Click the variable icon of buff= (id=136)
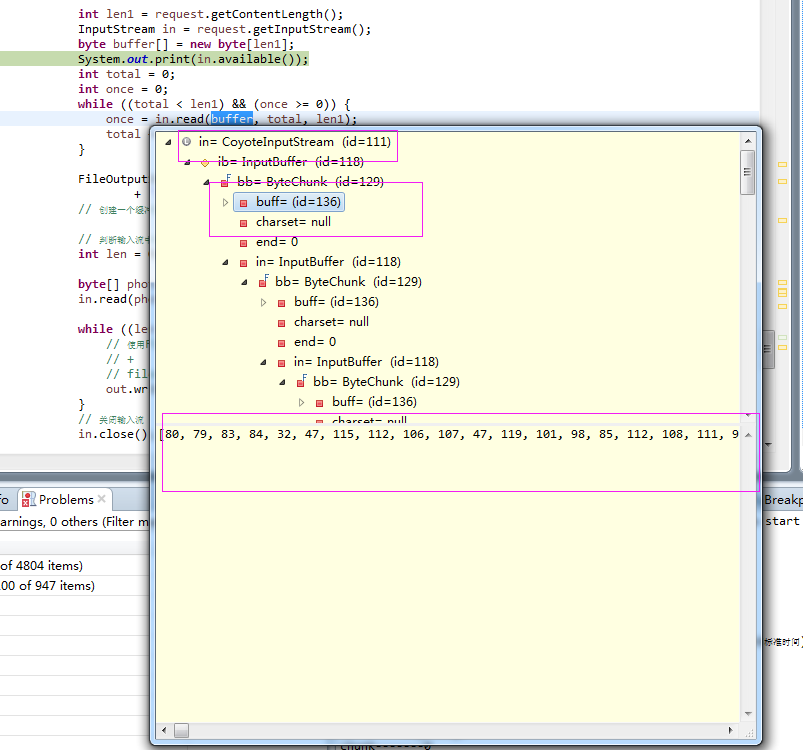The height and width of the screenshot is (750, 803). click(243, 202)
